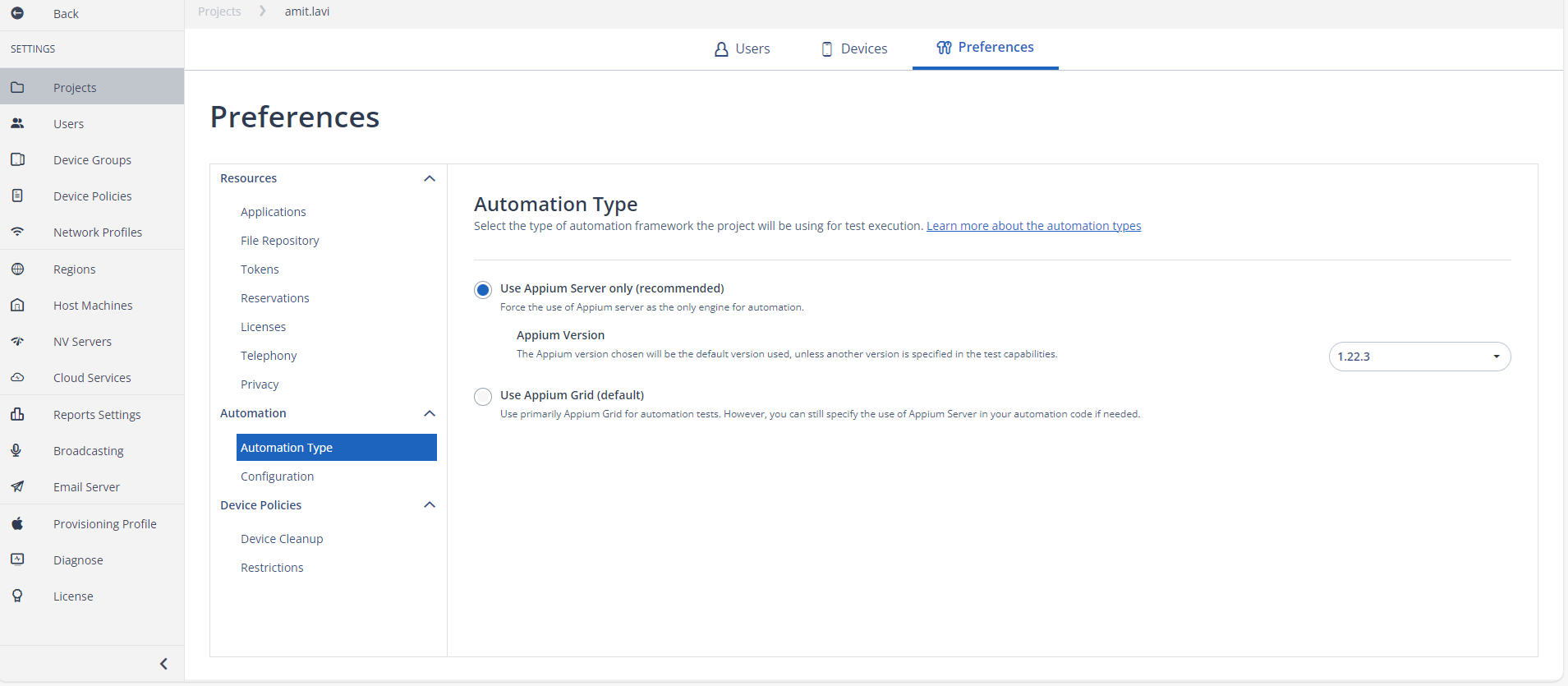This screenshot has width=1568, height=686.
Task: Click the amit.lavi breadcrumb
Action: pyautogui.click(x=307, y=12)
